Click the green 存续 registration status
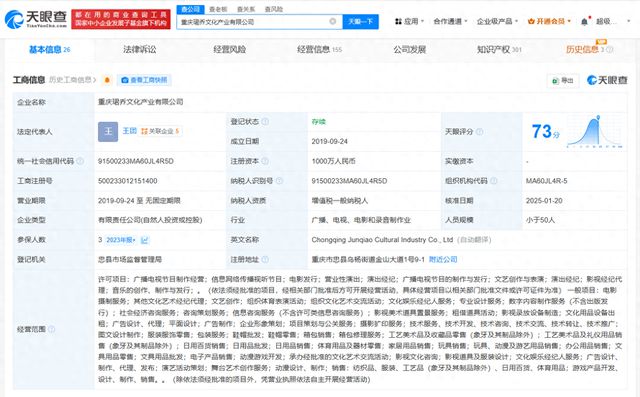 [318, 122]
